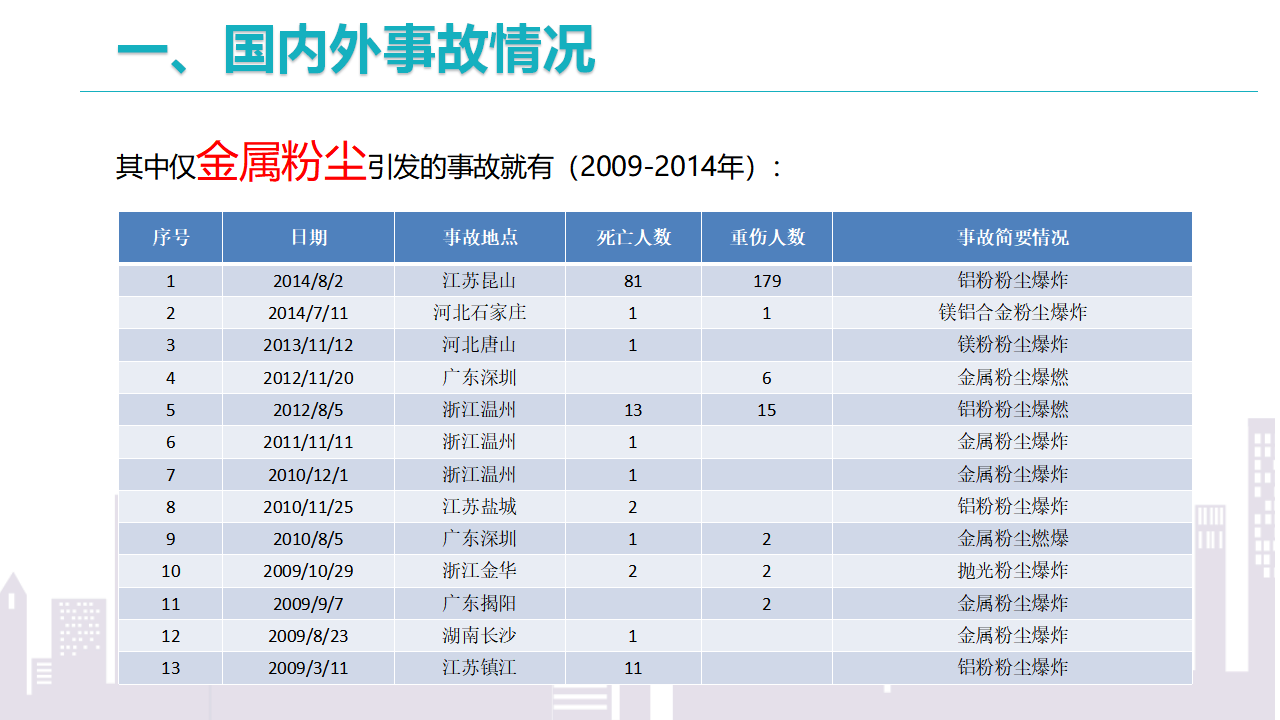Click injured count 6 in row 4

point(767,378)
